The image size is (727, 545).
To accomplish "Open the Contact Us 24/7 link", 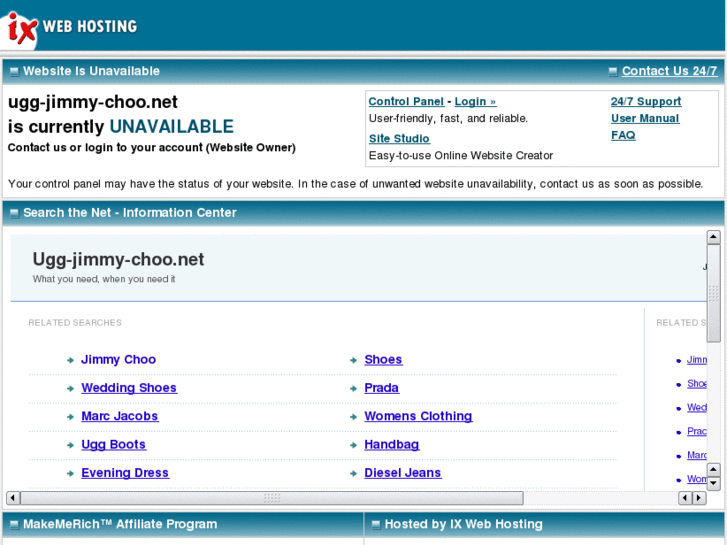I will click(669, 71).
